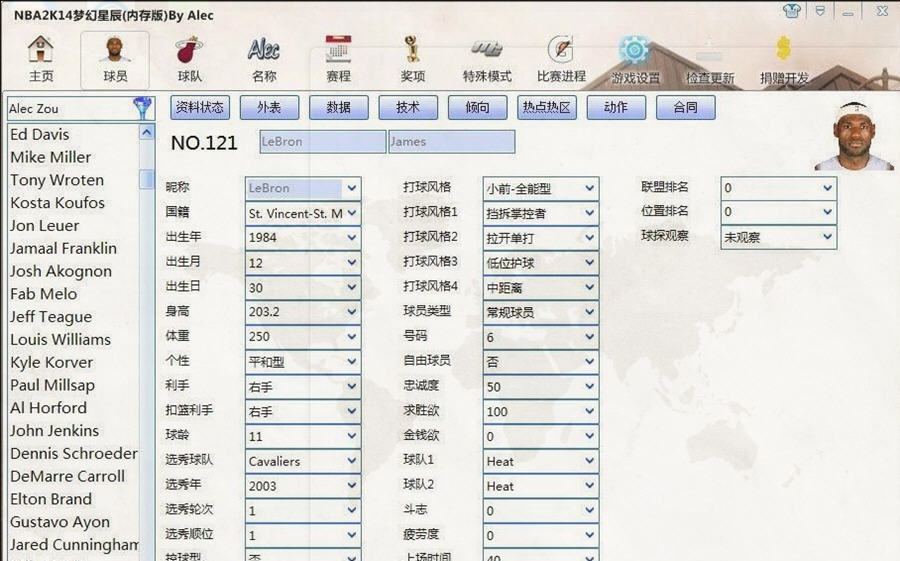Click LeBron James portrait thumbnail

pyautogui.click(x=854, y=136)
